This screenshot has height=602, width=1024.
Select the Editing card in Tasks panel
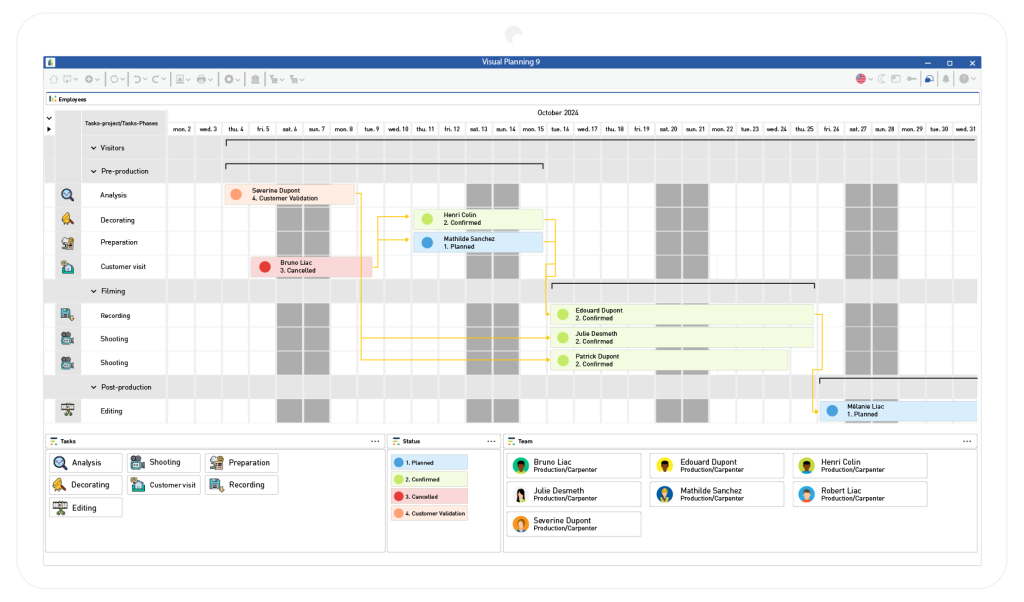[x=86, y=507]
